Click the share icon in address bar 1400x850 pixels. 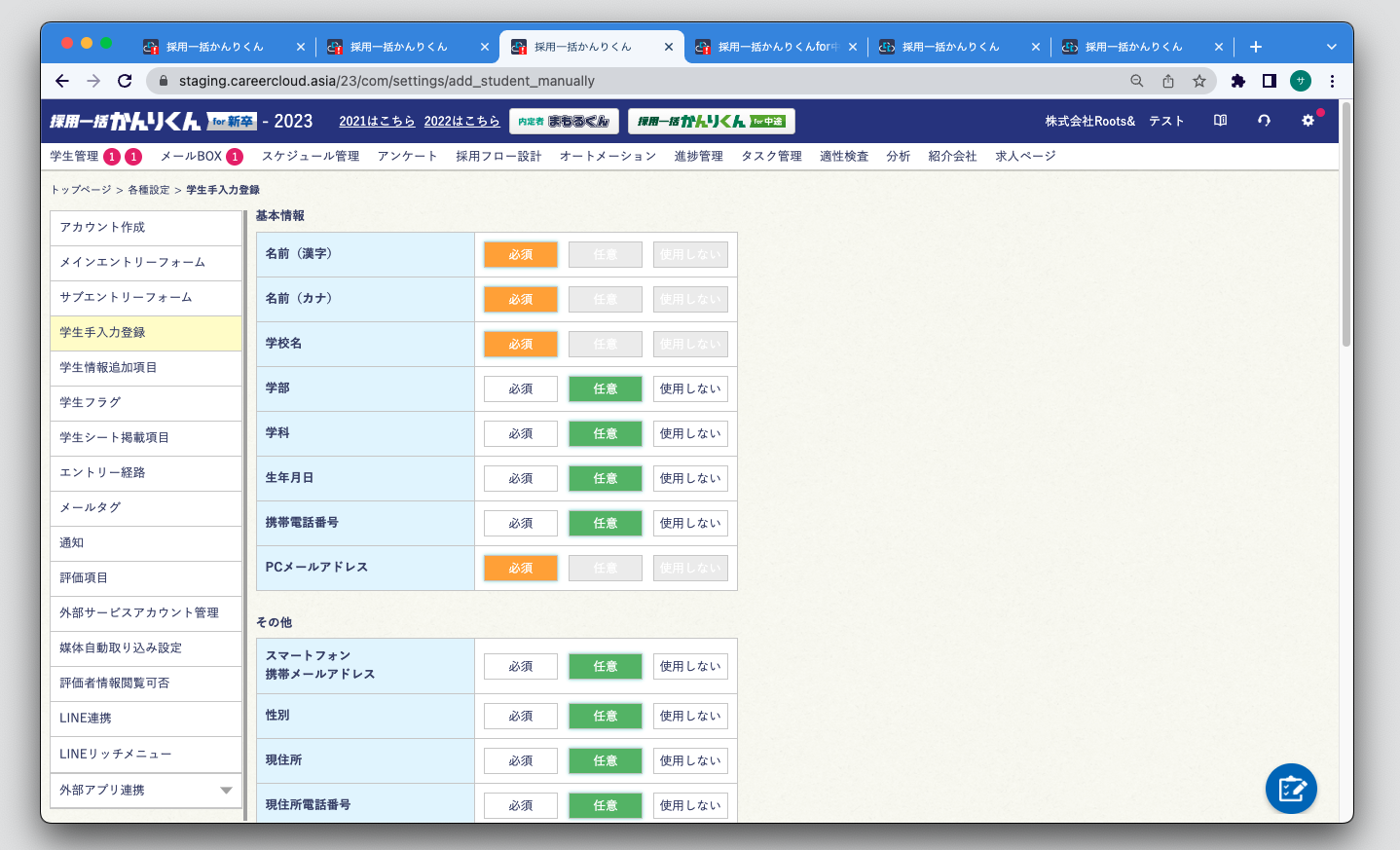point(1168,81)
